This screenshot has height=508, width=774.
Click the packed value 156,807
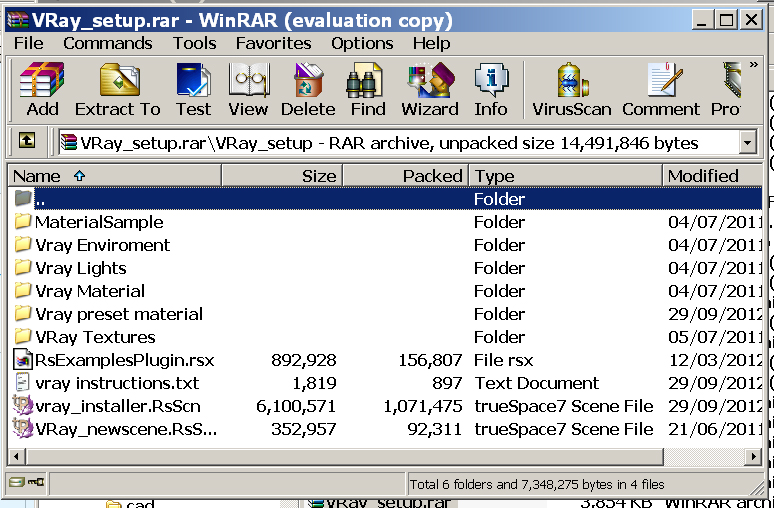[x=430, y=360]
